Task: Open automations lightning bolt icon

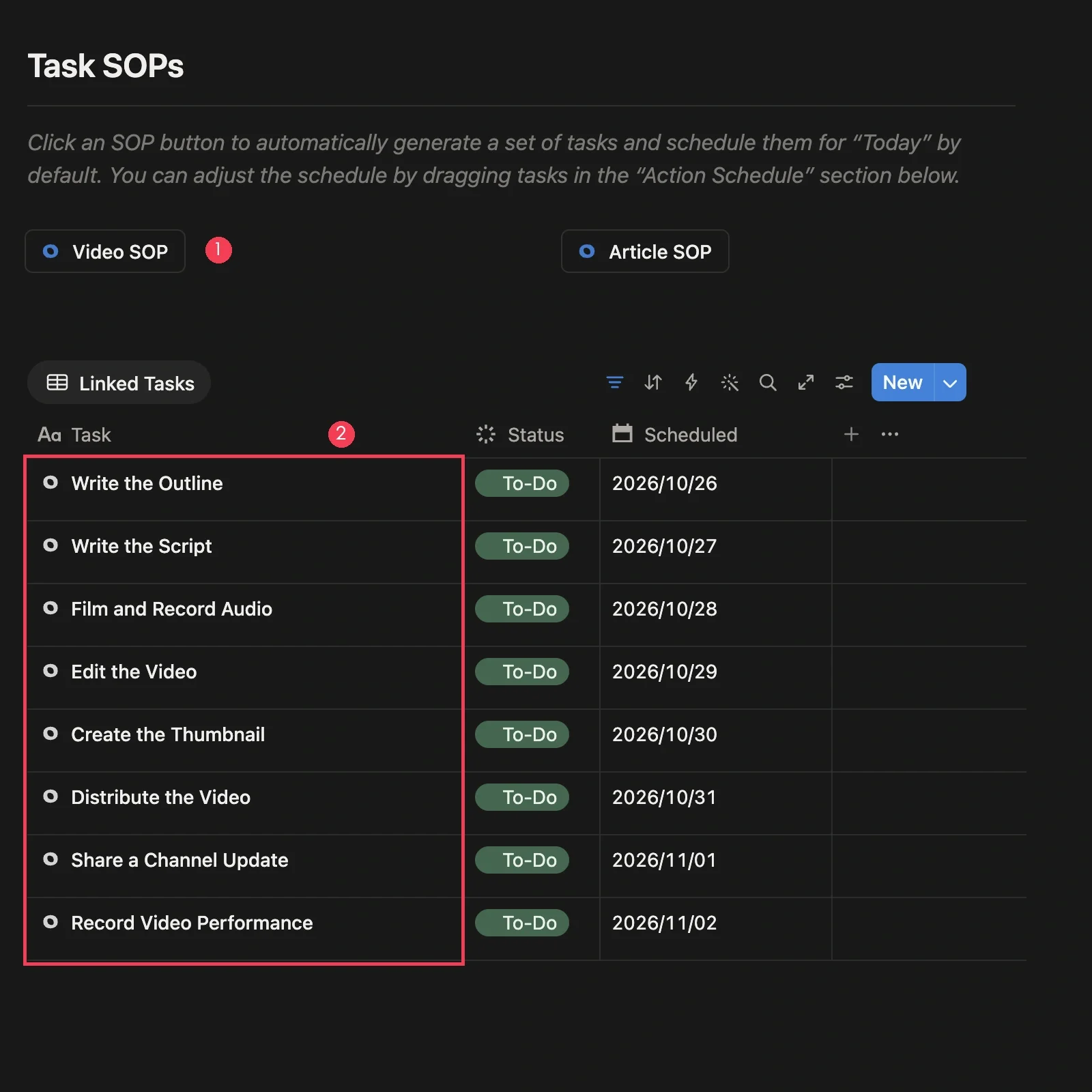Action: 691,382
